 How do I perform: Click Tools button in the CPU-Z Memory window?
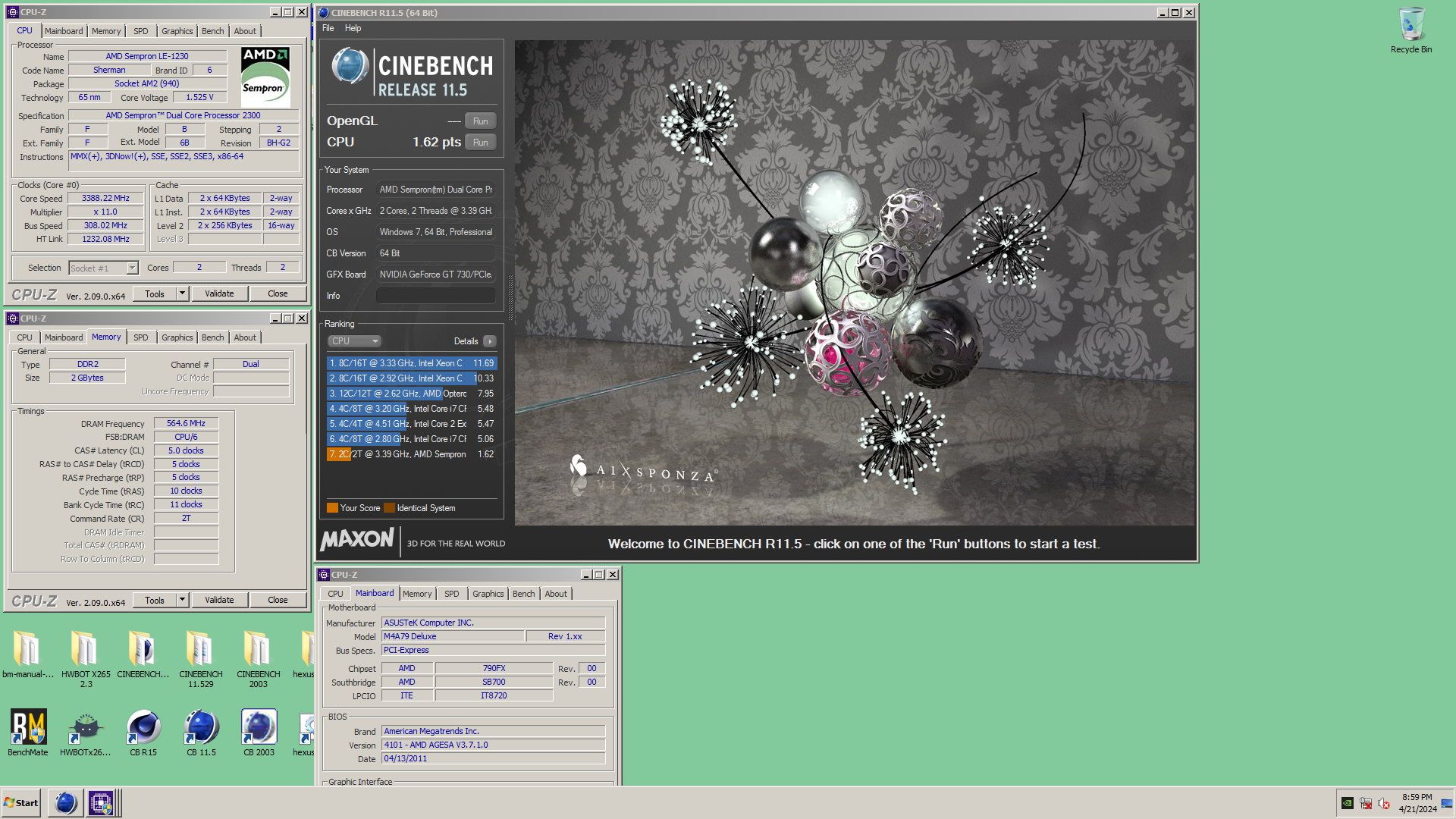(155, 600)
